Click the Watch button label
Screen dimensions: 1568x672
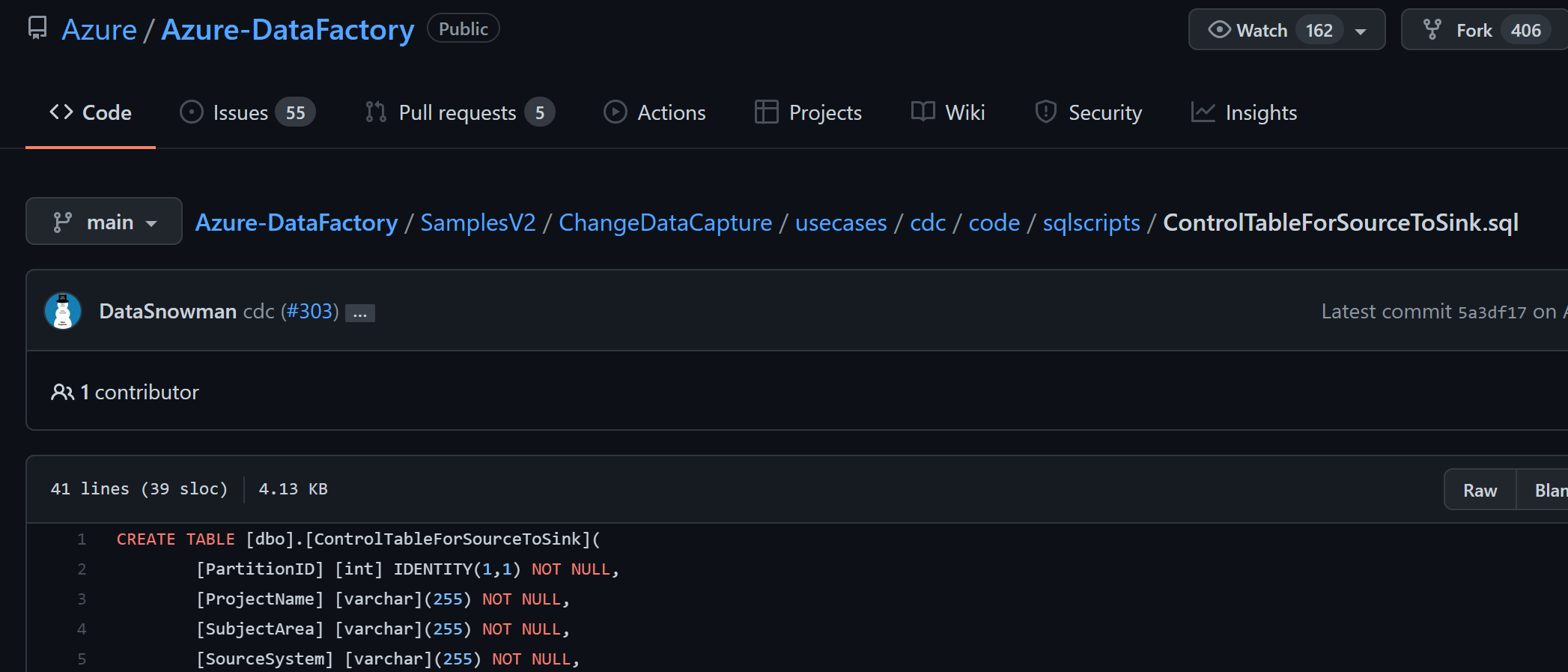point(1262,31)
